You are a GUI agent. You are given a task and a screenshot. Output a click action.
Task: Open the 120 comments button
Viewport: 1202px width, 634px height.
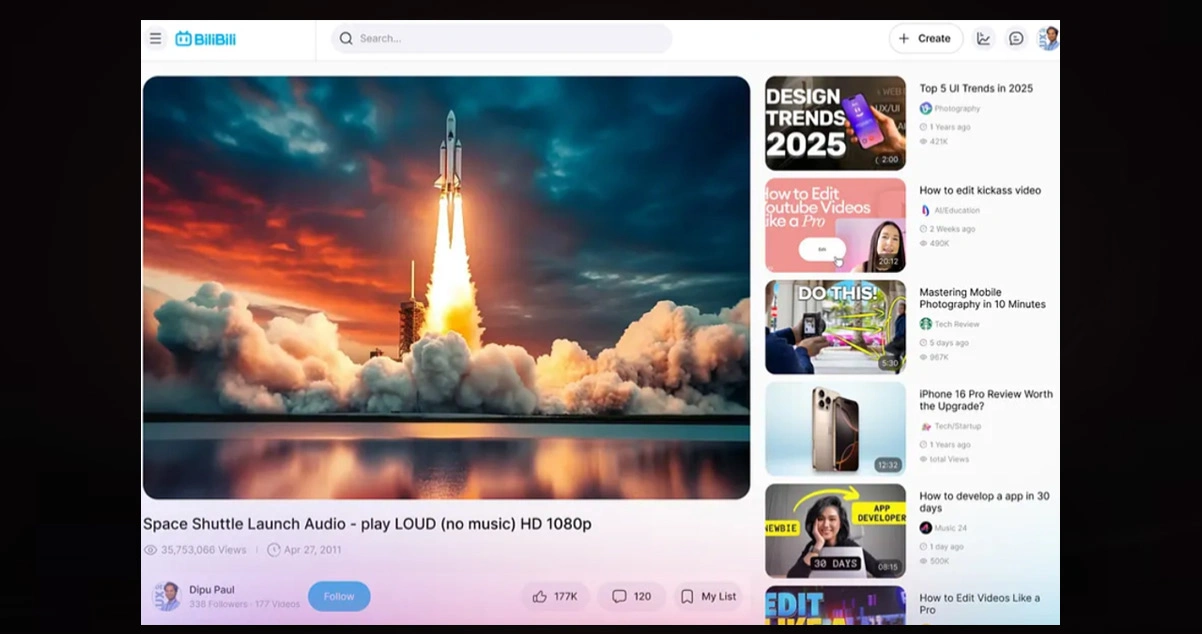pyautogui.click(x=631, y=596)
